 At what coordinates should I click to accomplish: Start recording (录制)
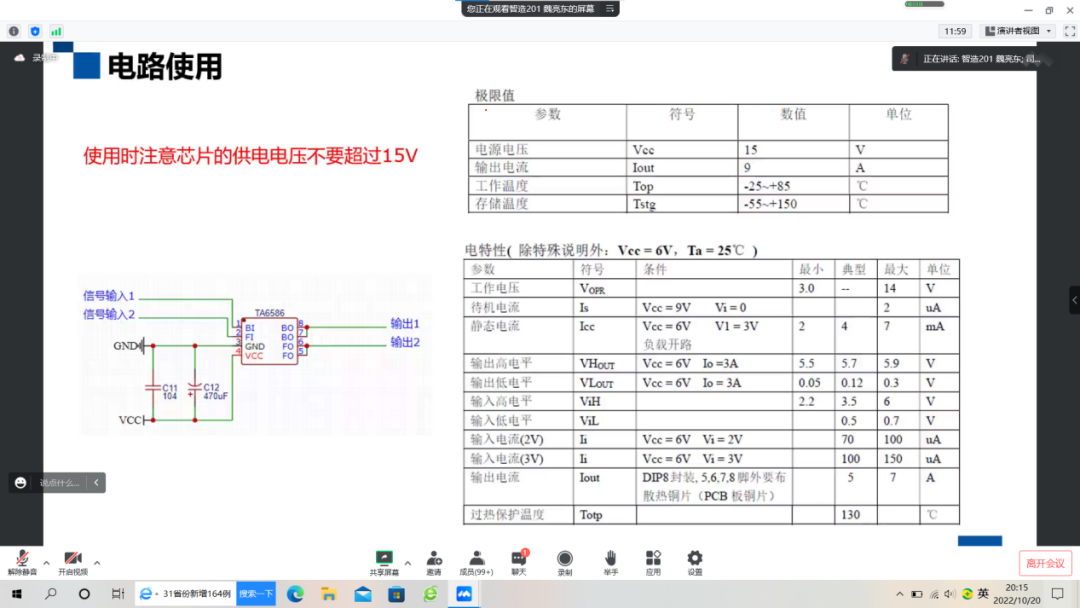565,563
